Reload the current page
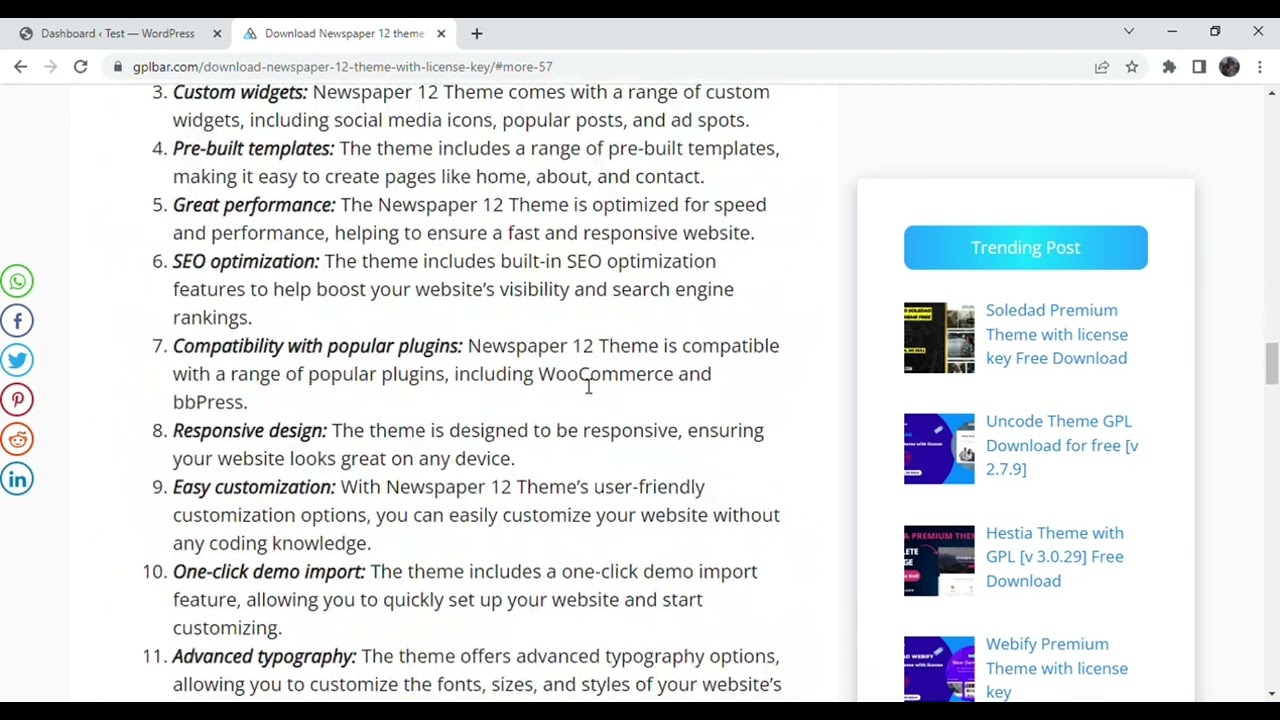This screenshot has height=720, width=1280. [x=81, y=67]
